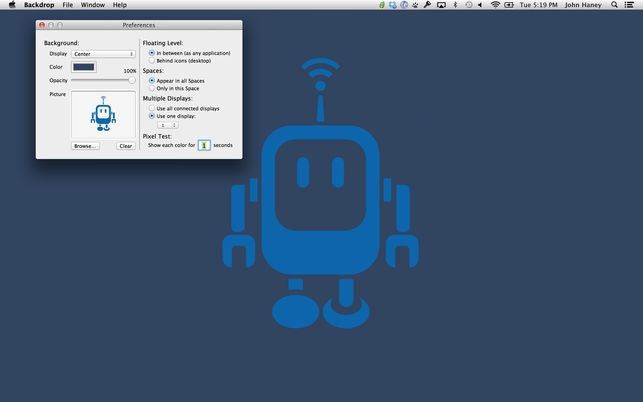
Task: Click the Time Machine clock icon
Action: coord(467,5)
